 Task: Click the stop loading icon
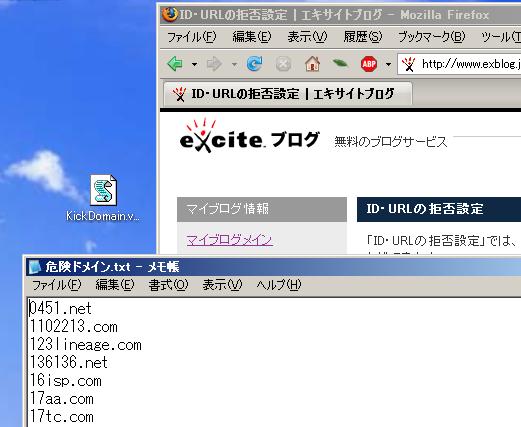click(283, 64)
